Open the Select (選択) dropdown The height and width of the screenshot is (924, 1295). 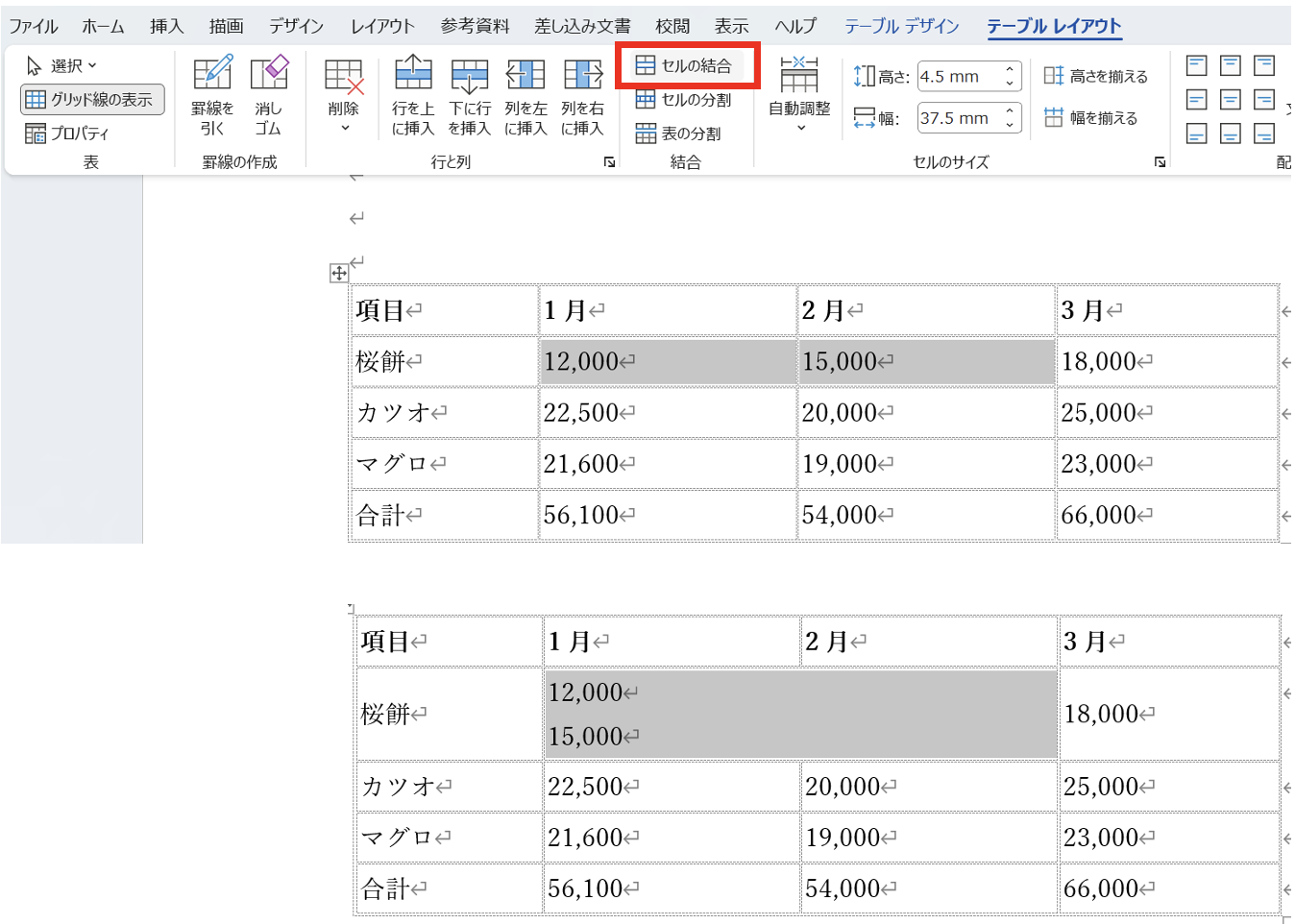(x=62, y=65)
